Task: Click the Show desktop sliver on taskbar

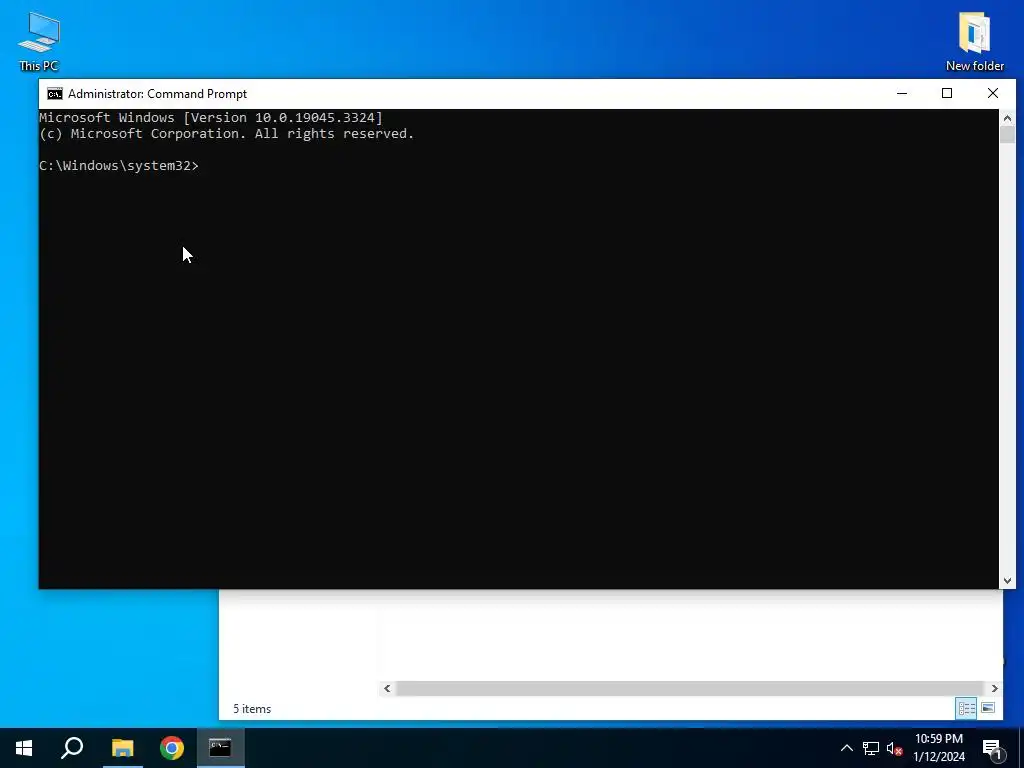Action: (x=1021, y=748)
